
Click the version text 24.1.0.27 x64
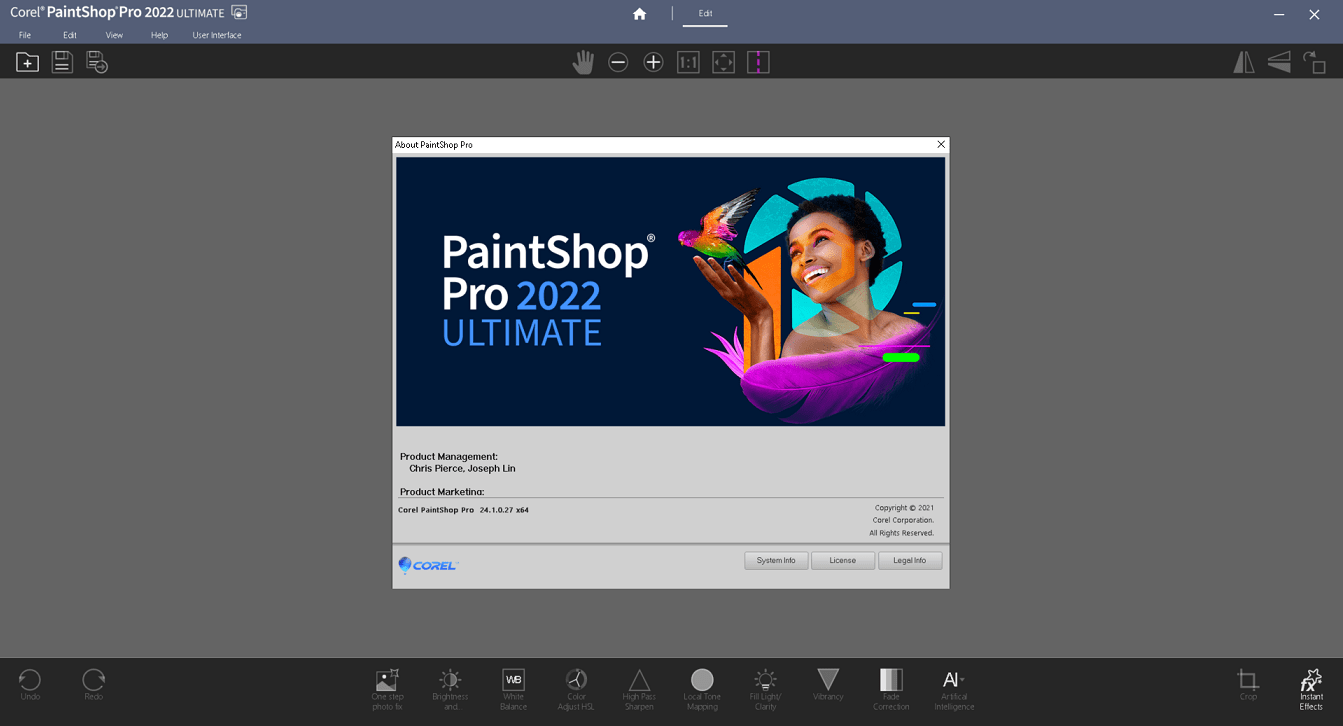click(x=504, y=510)
